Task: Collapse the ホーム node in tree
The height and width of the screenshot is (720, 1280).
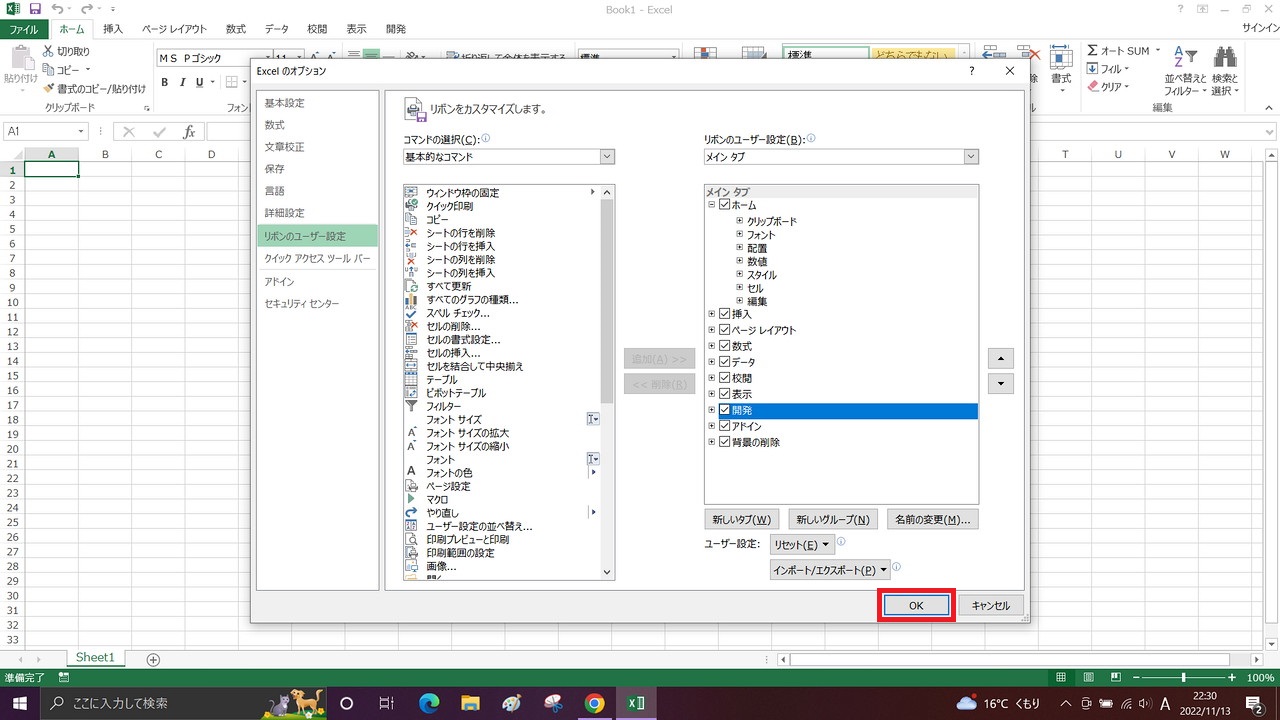Action: pyautogui.click(x=712, y=205)
